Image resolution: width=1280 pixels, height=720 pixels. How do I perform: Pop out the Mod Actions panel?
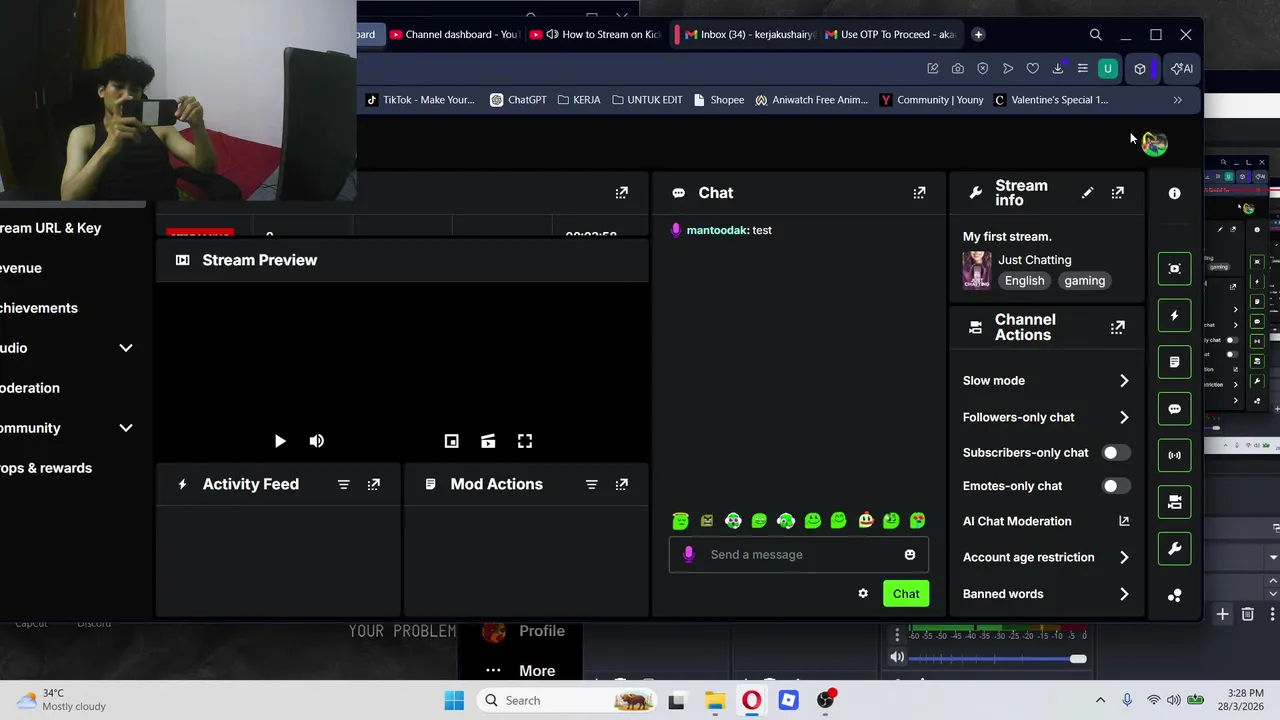click(x=621, y=484)
